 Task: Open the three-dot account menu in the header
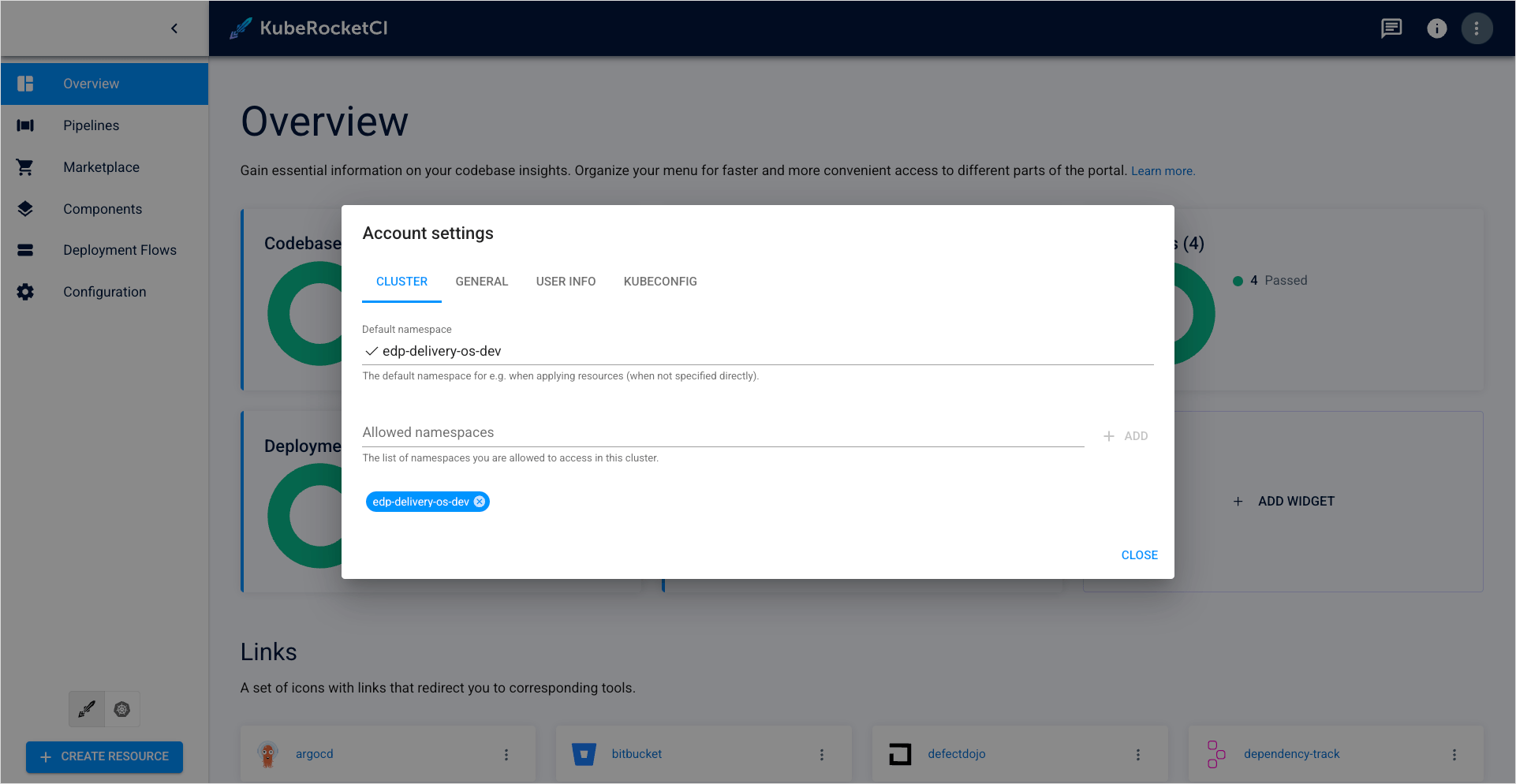pyautogui.click(x=1477, y=28)
